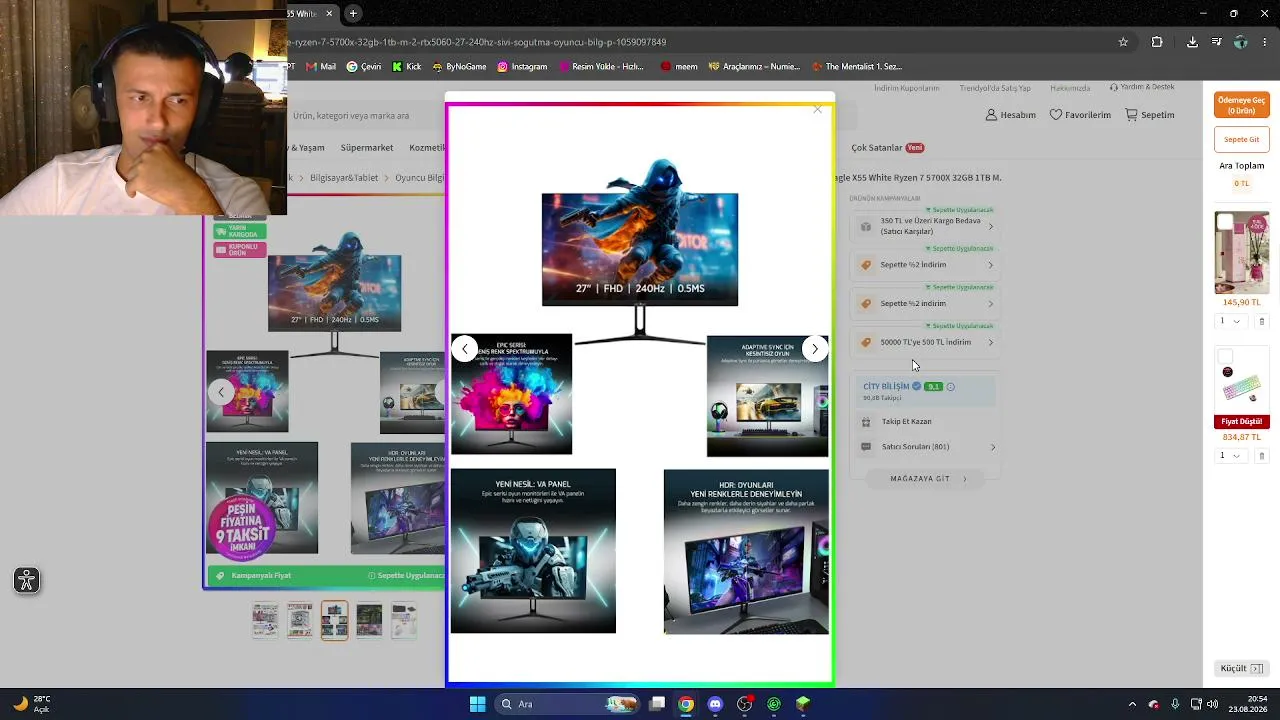Viewport: 1280px width, 720px height.
Task: Show seller rating info icon
Action: [950, 386]
